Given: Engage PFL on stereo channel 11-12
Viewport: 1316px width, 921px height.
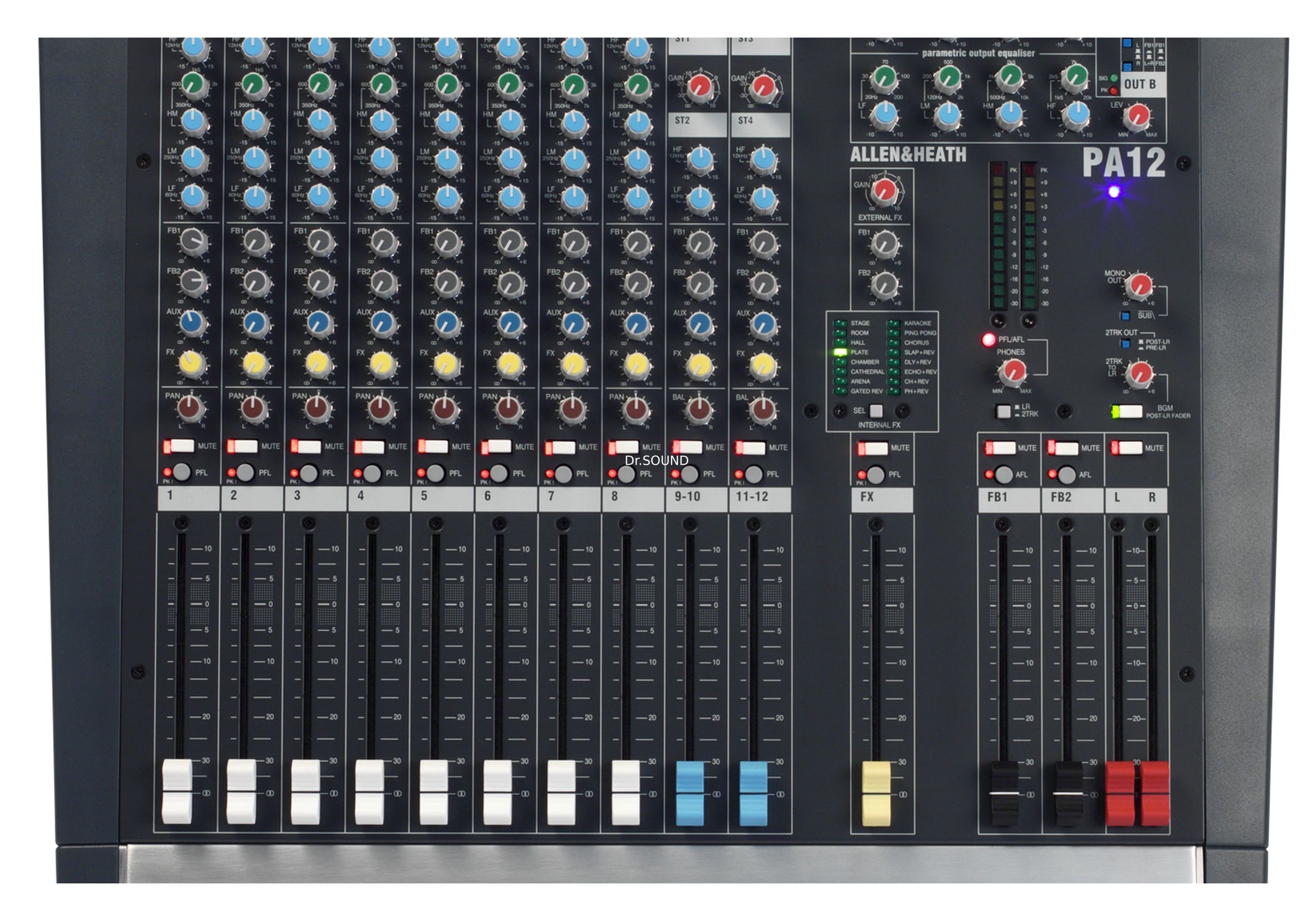Looking at the screenshot, I should click(x=753, y=474).
